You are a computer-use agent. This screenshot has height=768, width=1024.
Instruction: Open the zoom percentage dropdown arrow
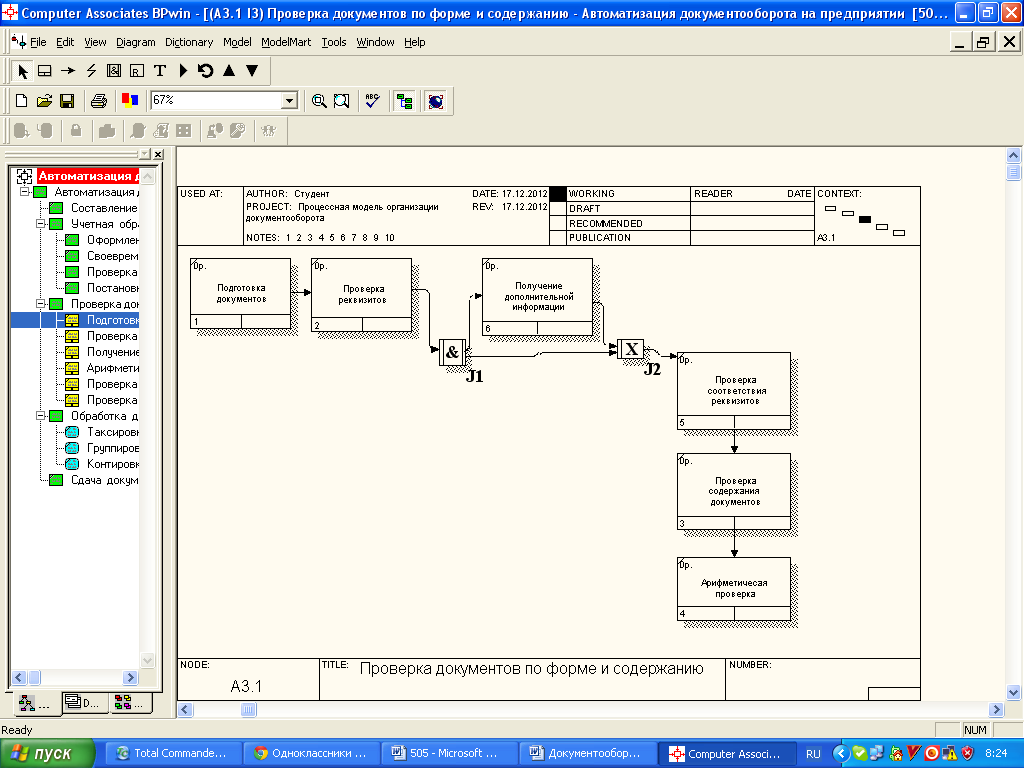pos(289,101)
